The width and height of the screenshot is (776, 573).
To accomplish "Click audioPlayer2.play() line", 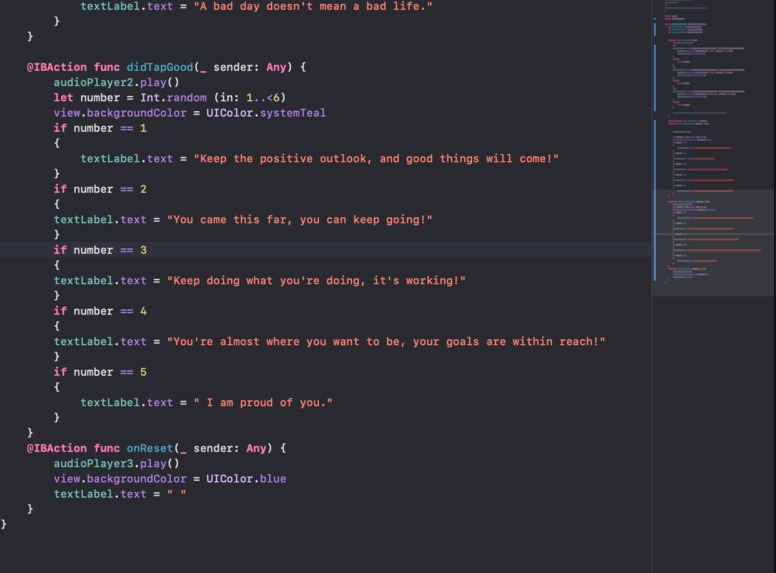I will pyautogui.click(x=116, y=83).
